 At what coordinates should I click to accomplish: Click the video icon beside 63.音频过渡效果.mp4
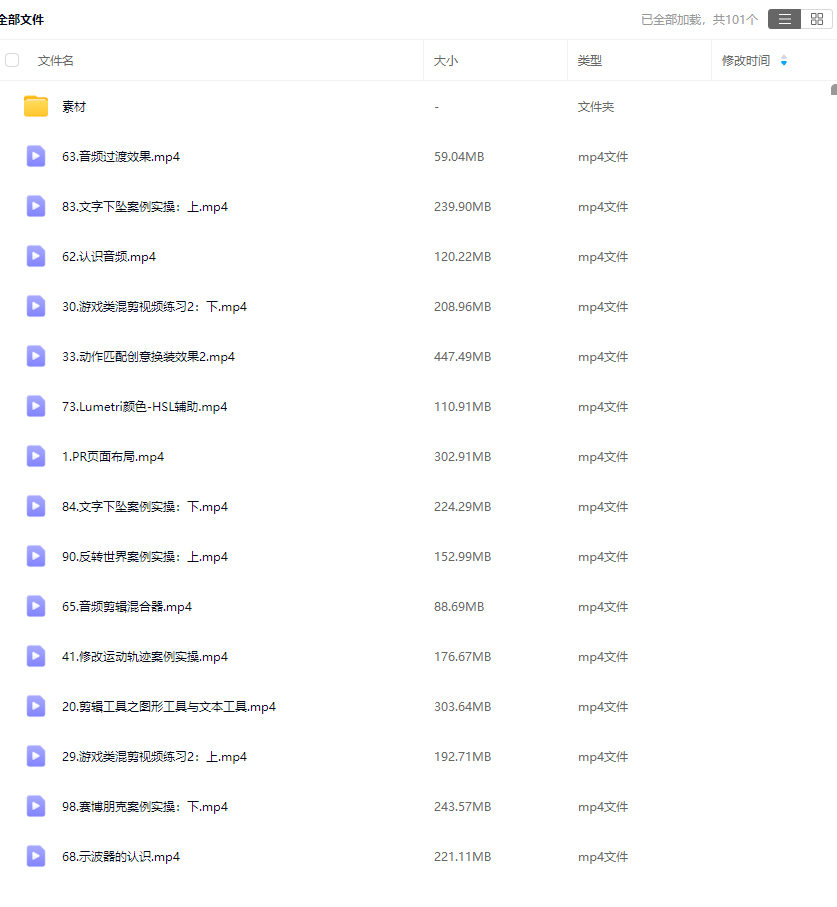(35, 156)
